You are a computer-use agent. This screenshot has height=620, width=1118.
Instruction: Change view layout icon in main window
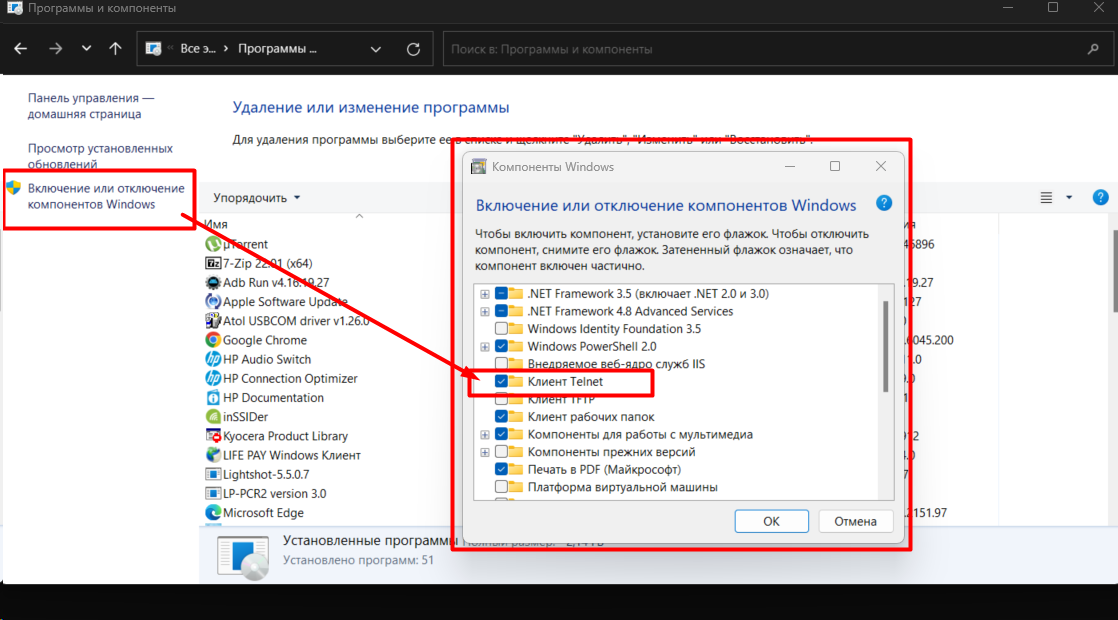(1046, 197)
